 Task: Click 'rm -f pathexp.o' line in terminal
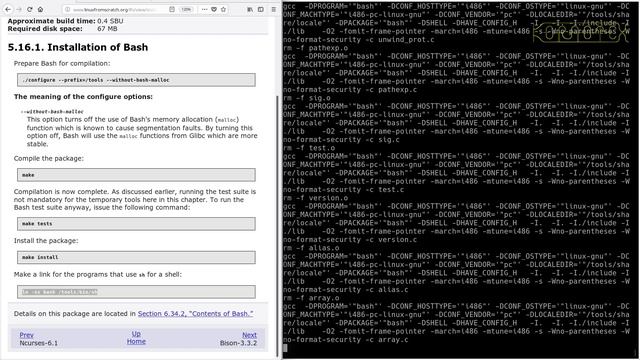(x=316, y=48)
